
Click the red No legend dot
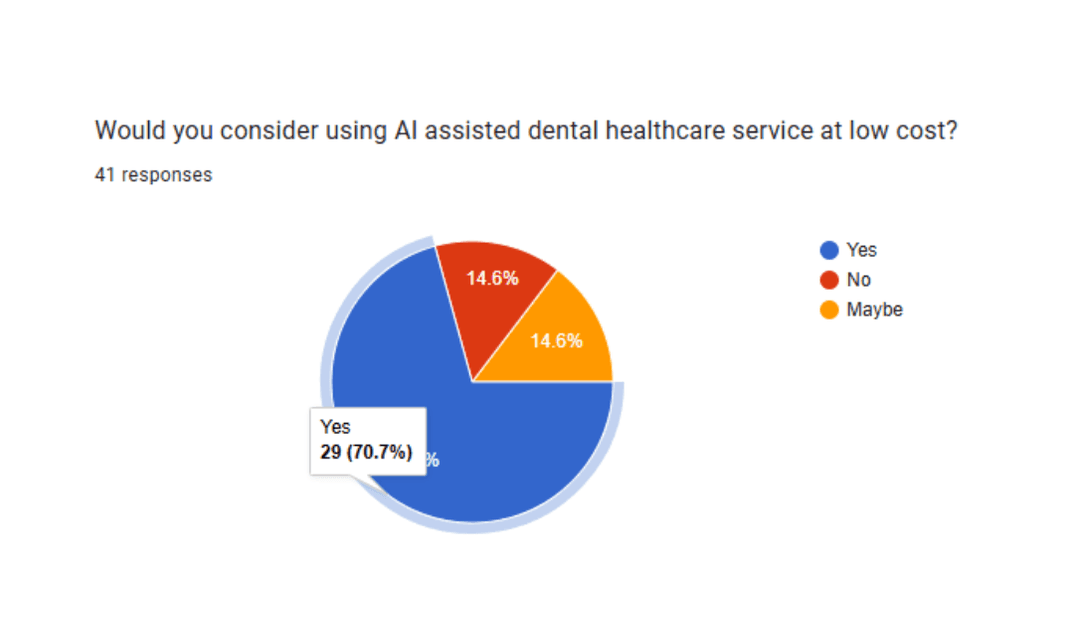[829, 280]
